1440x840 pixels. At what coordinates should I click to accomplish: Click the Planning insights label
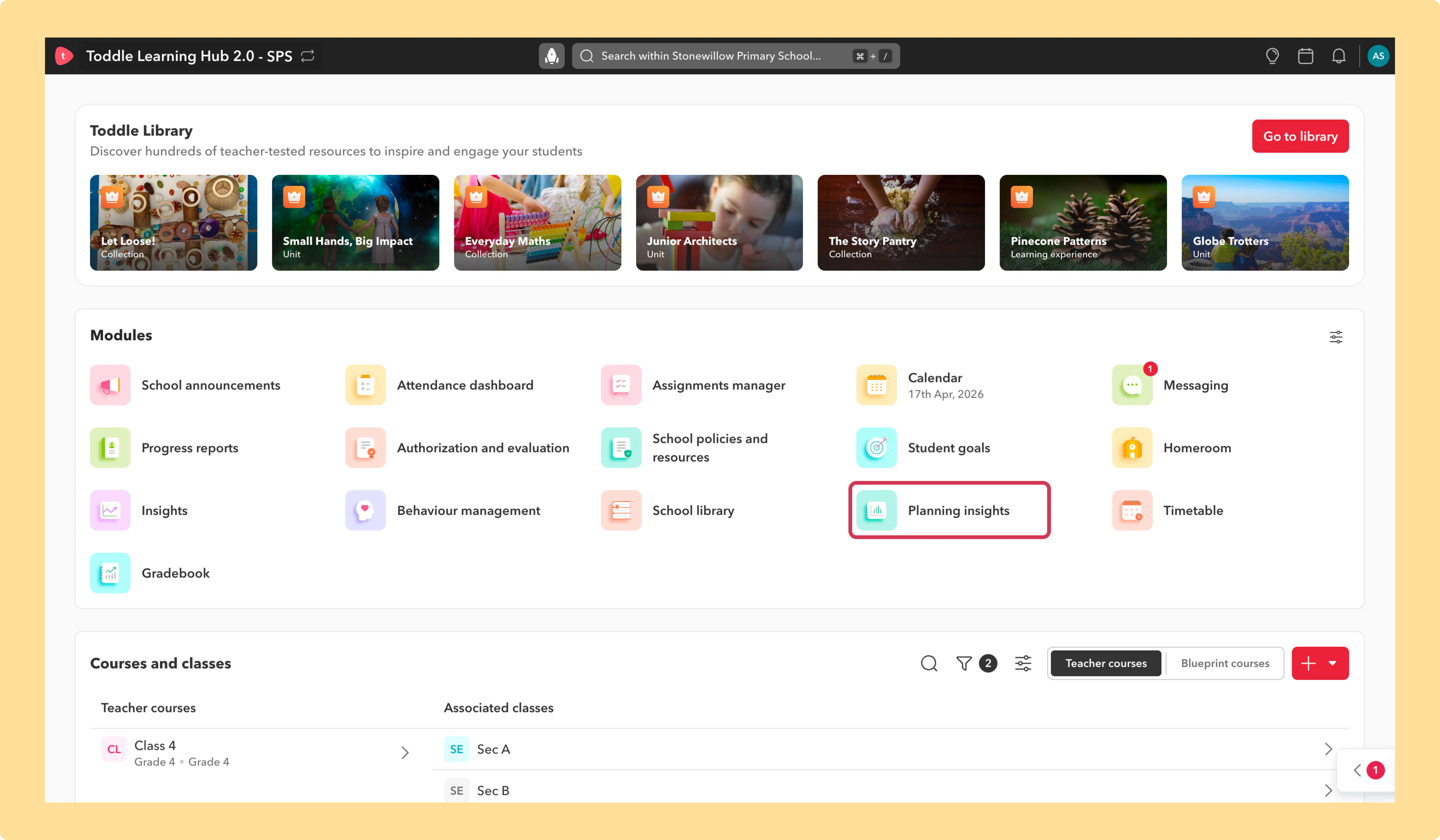959,511
